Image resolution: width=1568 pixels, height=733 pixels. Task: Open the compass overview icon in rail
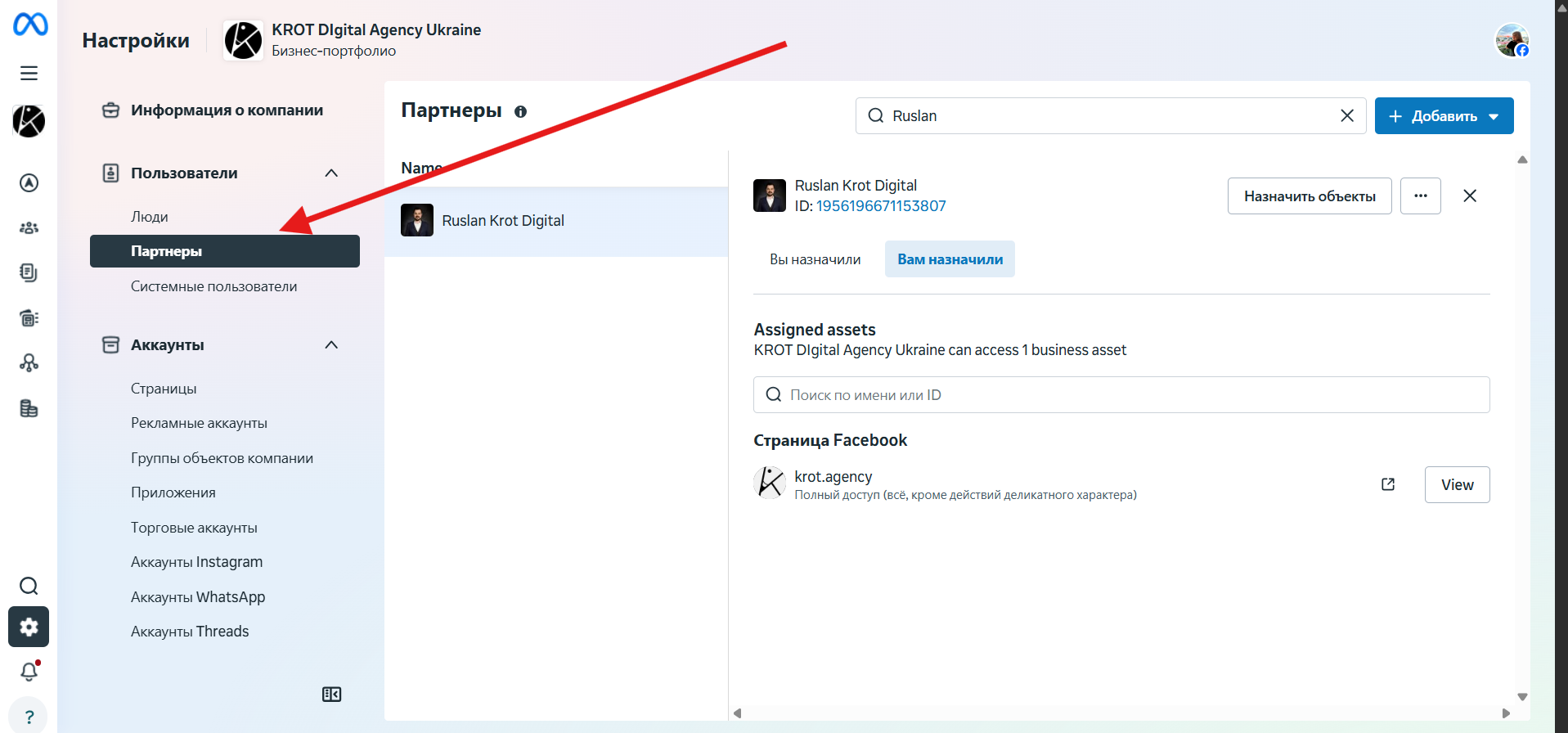[29, 182]
